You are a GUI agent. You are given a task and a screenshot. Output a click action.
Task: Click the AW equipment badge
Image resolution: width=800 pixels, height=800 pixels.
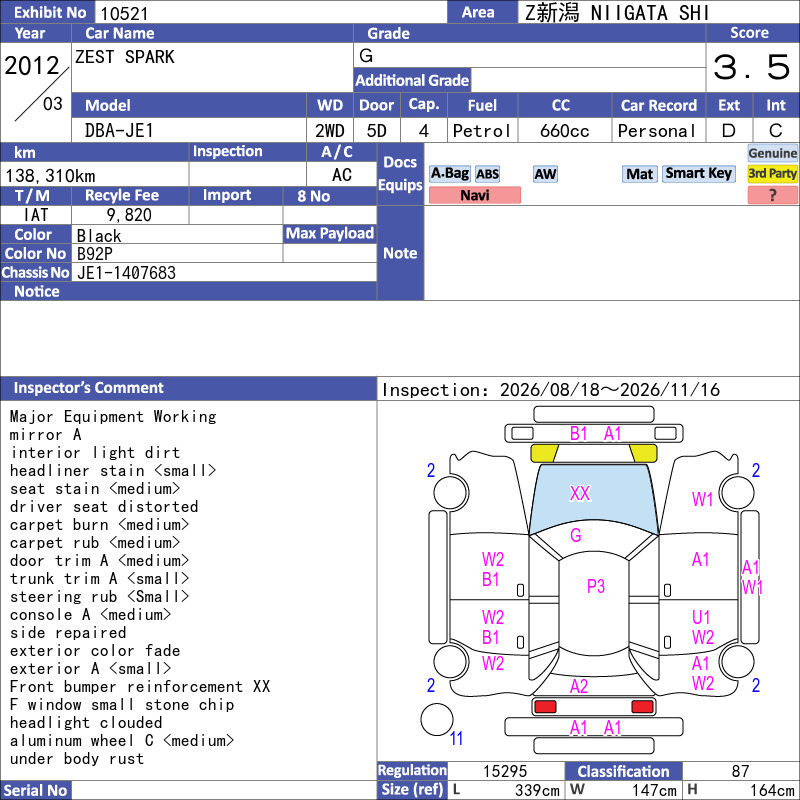(545, 174)
